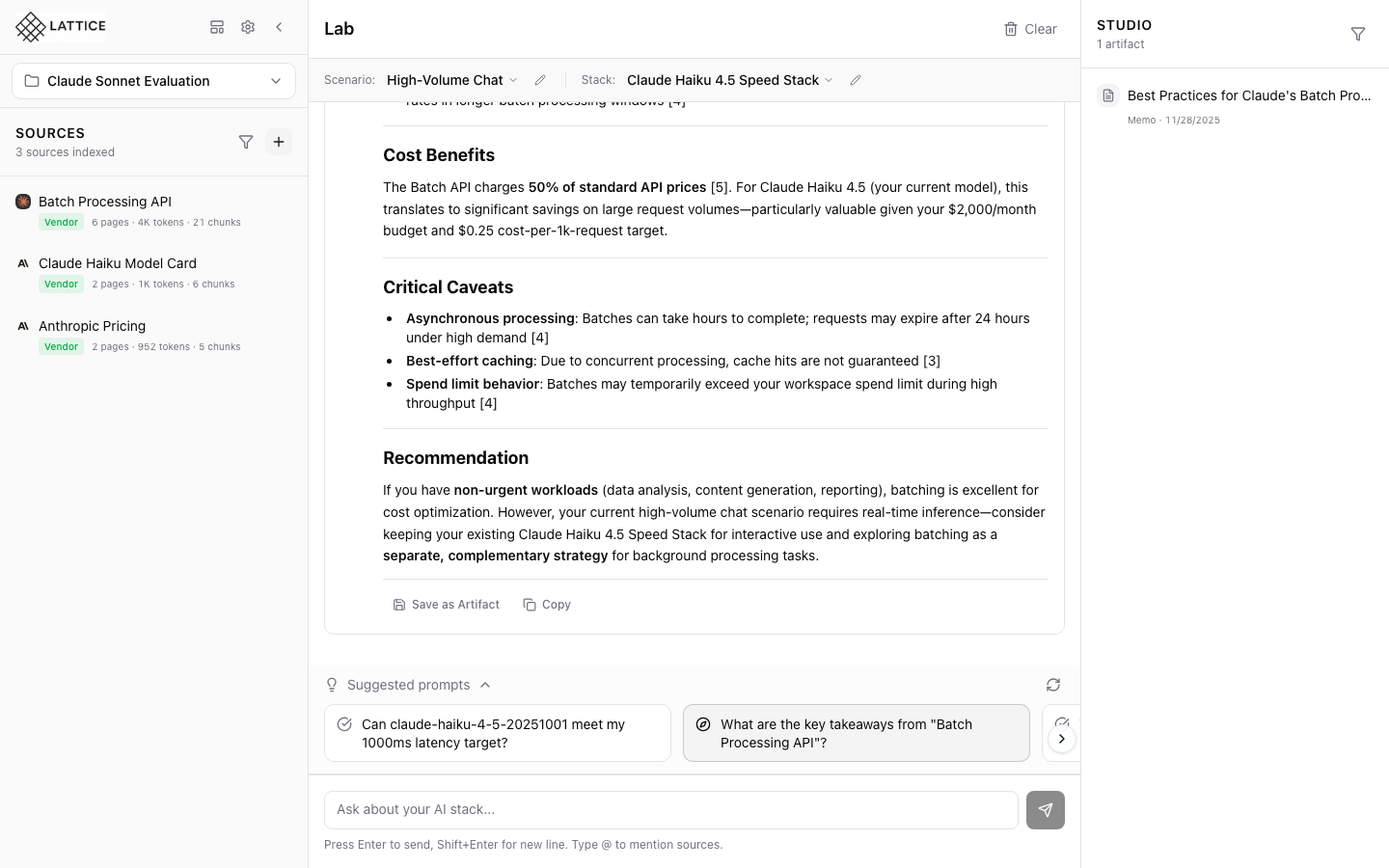1389x868 pixels.
Task: Save the response as an Artifact
Action: point(447,604)
